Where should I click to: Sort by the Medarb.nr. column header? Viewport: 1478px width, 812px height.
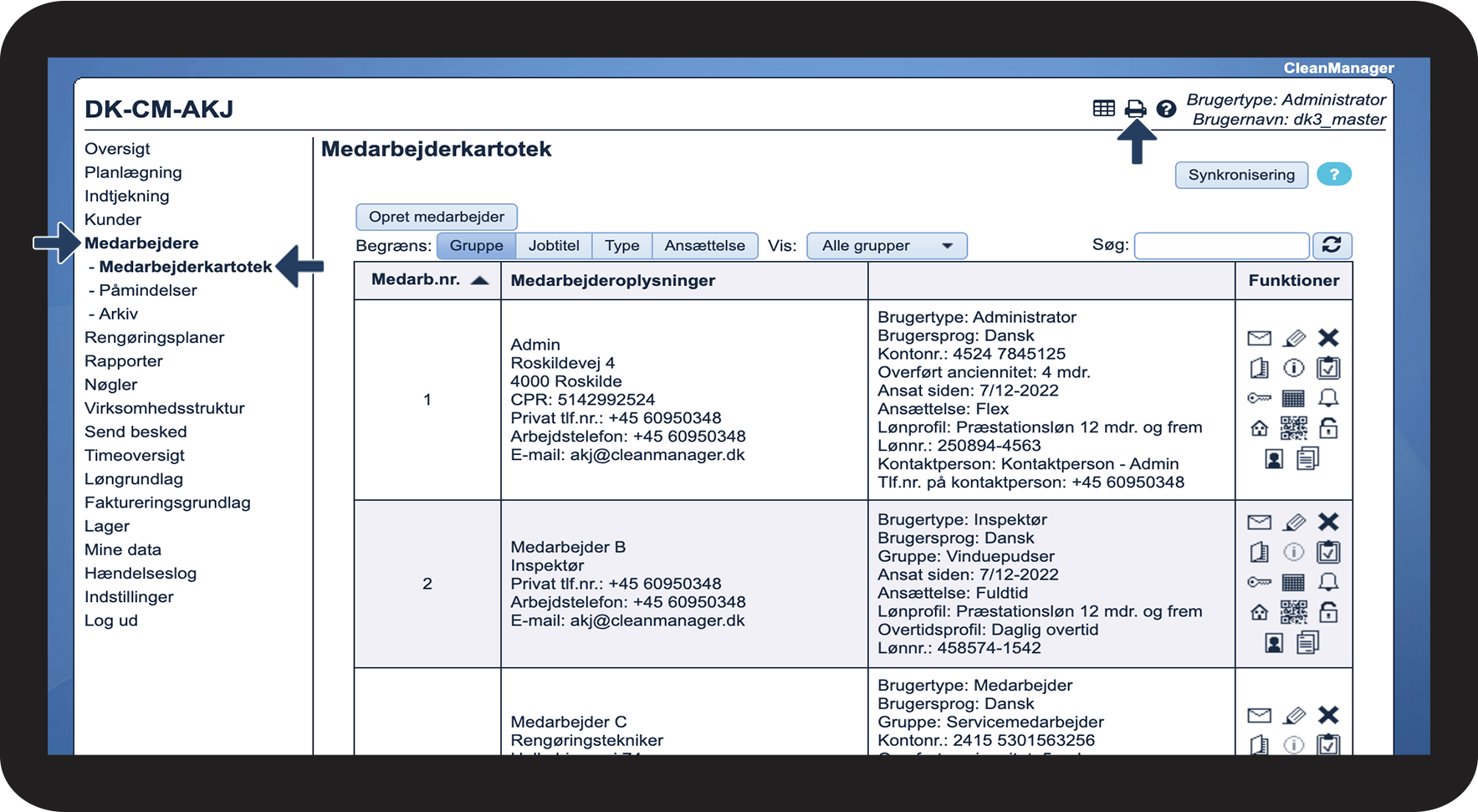click(429, 280)
